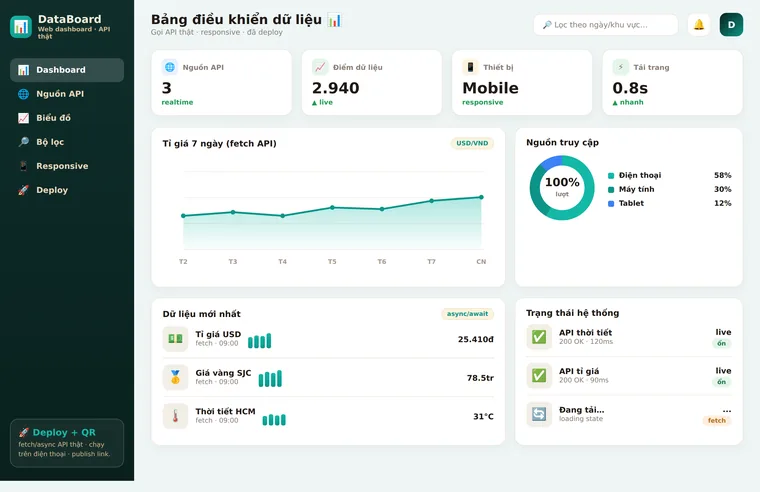The height and width of the screenshot is (492, 760).
Task: Click the "200 OK · 120ms" status text
Action: click(586, 342)
